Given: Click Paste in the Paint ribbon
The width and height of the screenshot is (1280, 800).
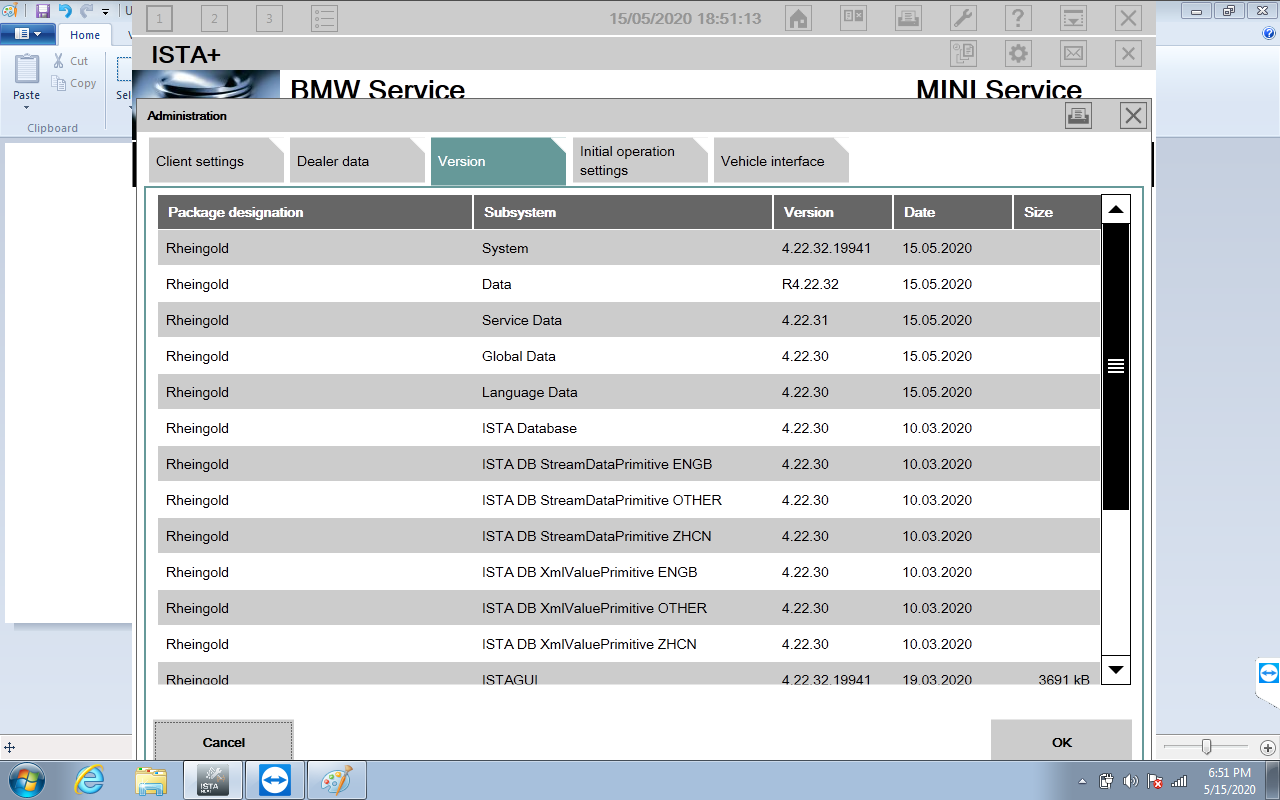Looking at the screenshot, I should [x=27, y=83].
